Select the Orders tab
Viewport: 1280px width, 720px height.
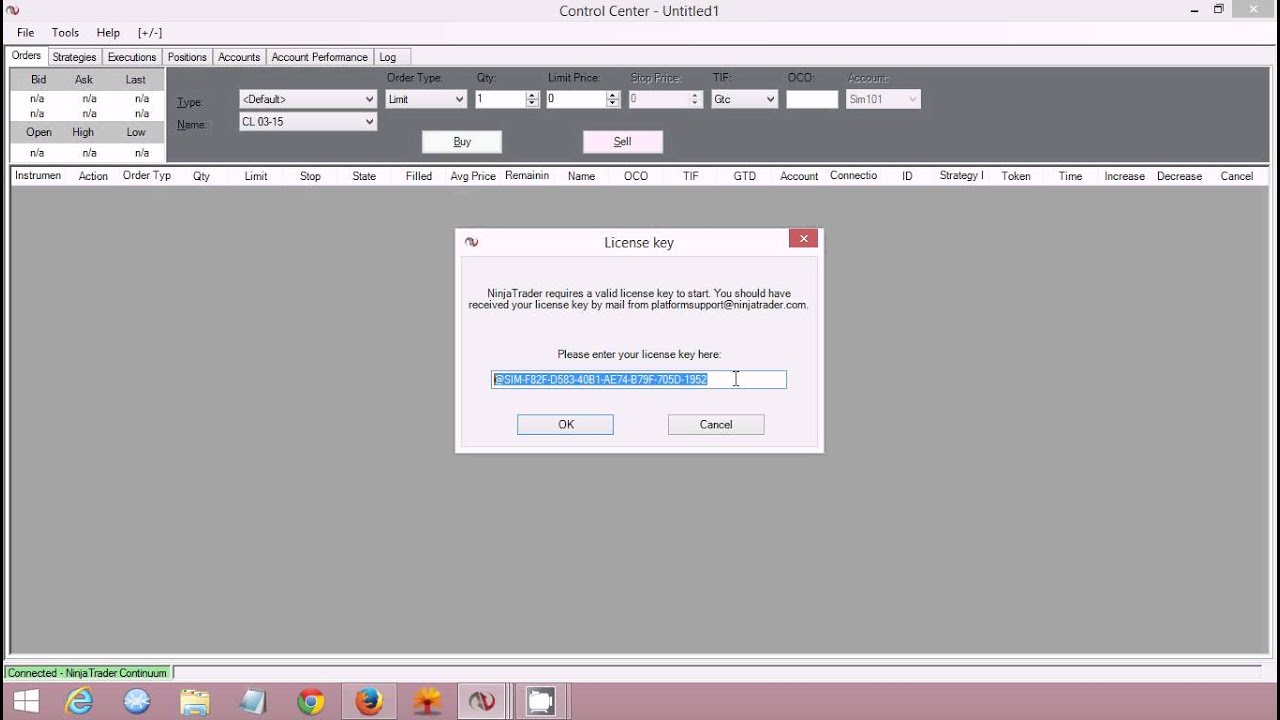27,56
